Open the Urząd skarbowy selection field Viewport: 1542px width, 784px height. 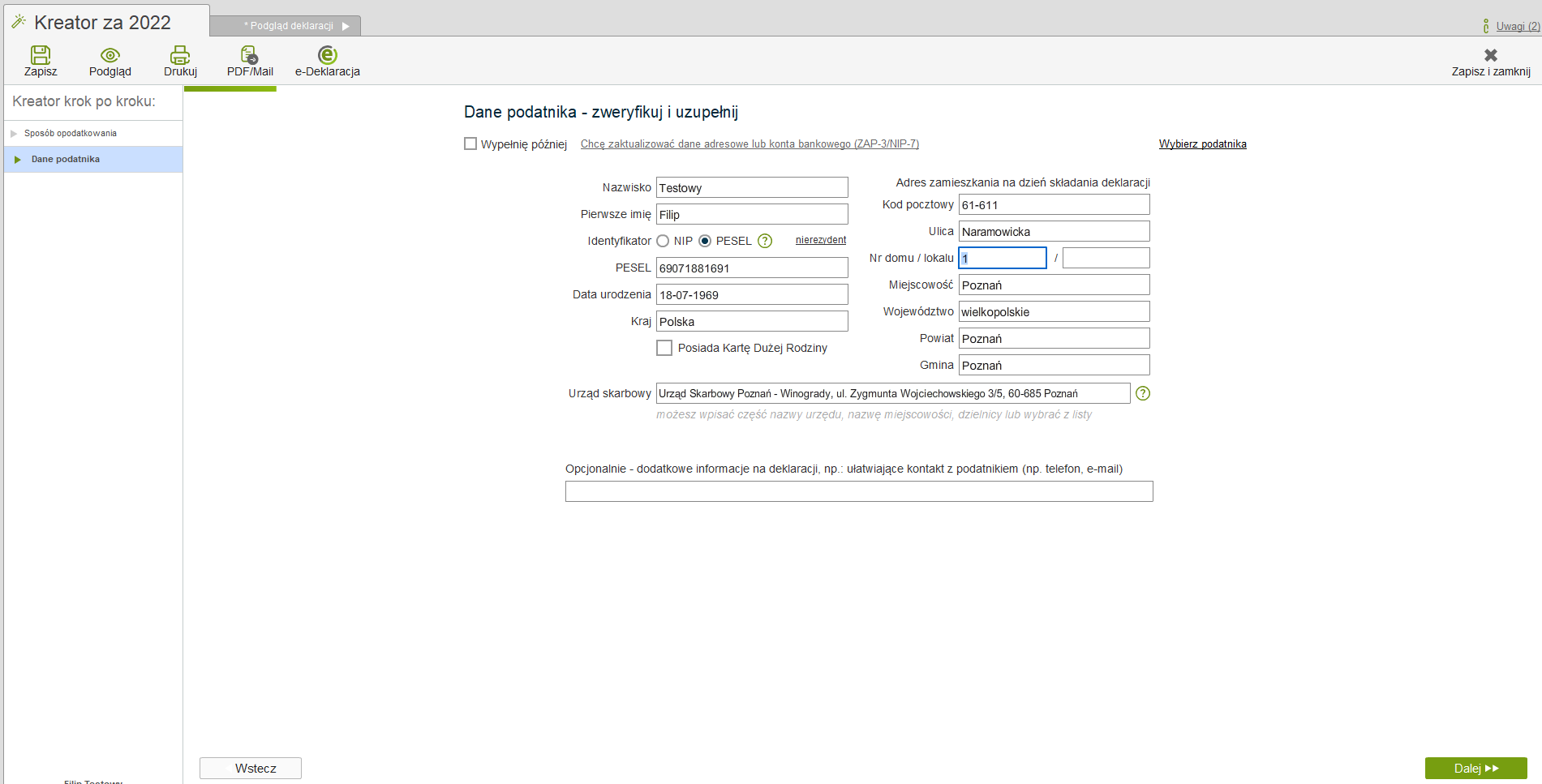[892, 393]
